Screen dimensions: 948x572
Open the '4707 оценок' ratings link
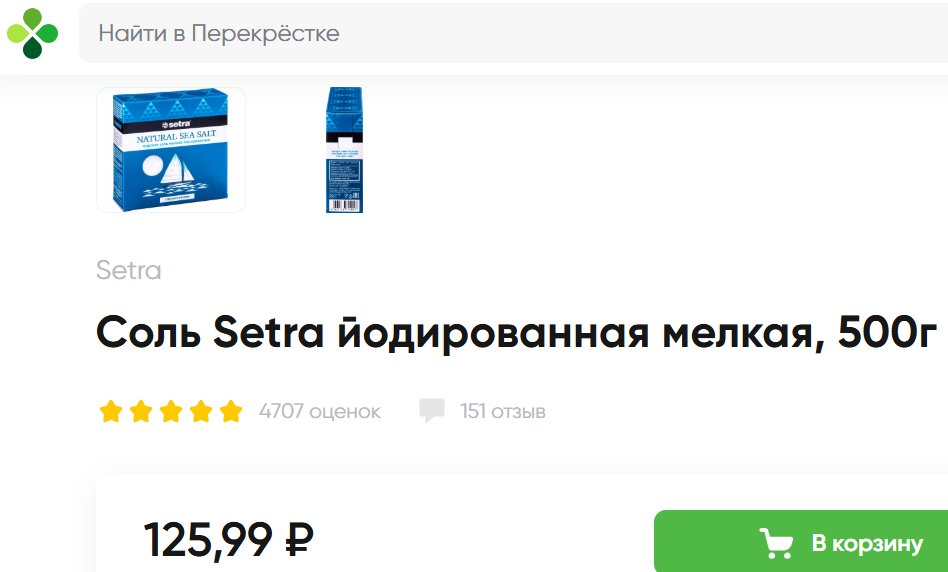(320, 411)
